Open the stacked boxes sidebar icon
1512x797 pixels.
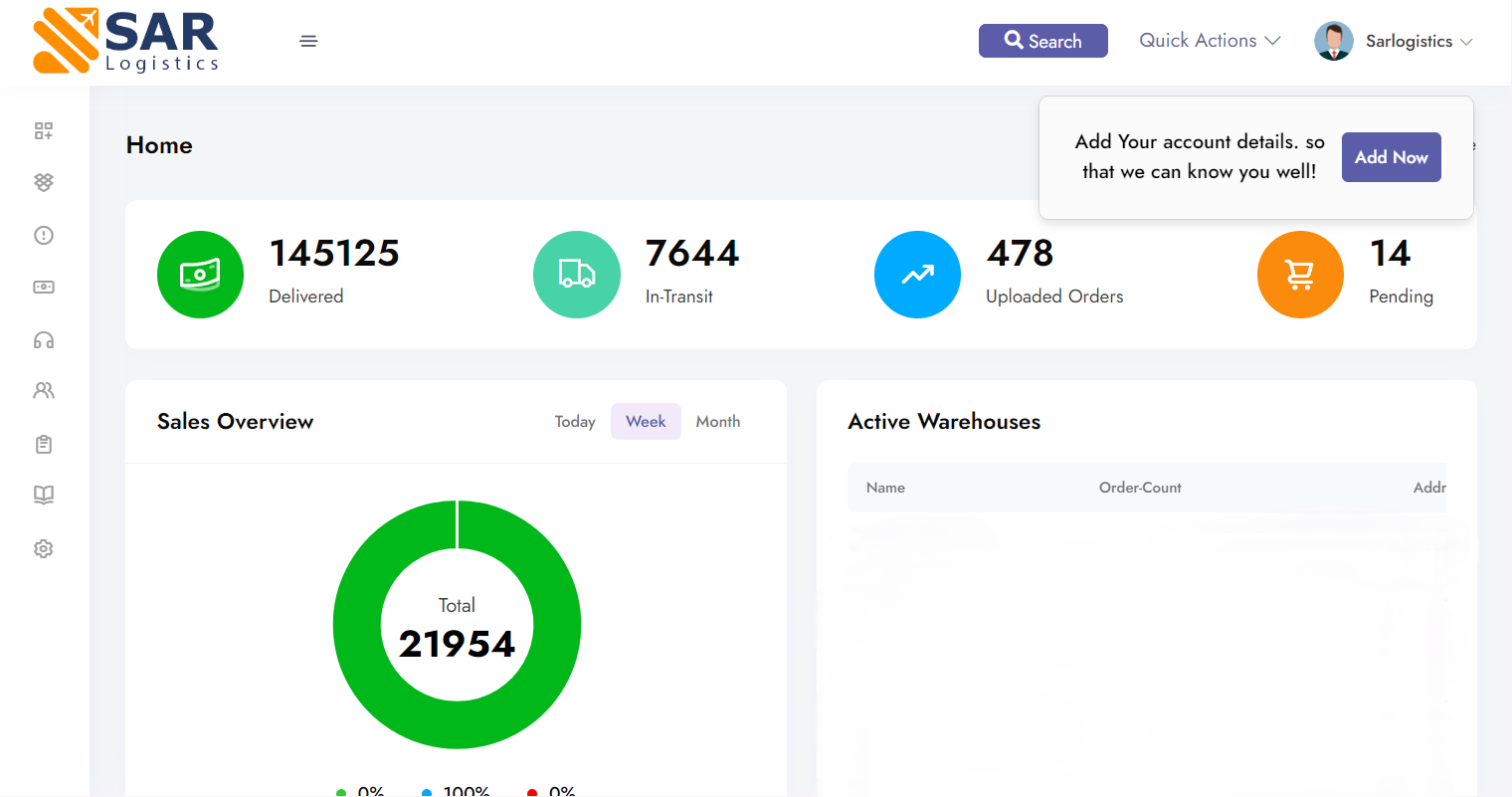pyautogui.click(x=44, y=182)
